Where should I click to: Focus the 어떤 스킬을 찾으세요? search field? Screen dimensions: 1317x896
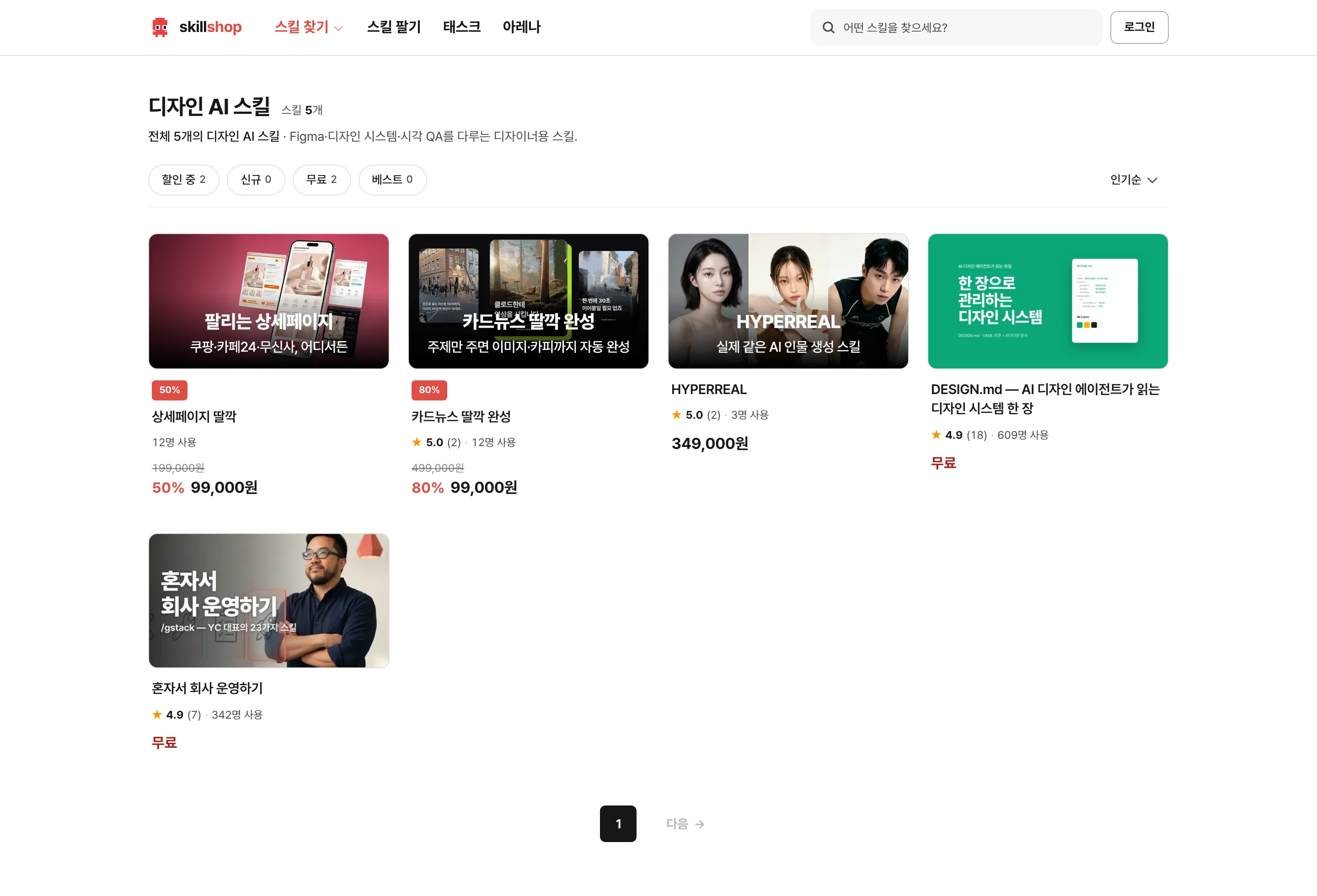956,27
